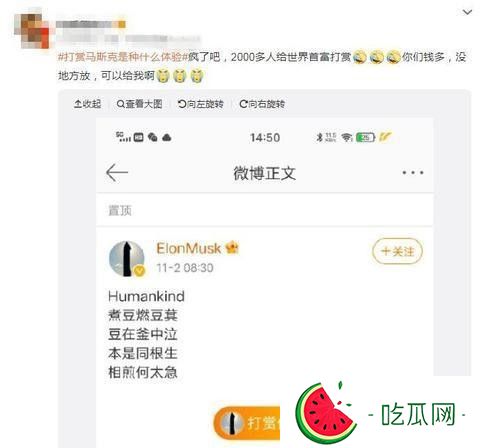Tap the battery indicator in status bar
Screen dimensions: 480x448
[366, 137]
